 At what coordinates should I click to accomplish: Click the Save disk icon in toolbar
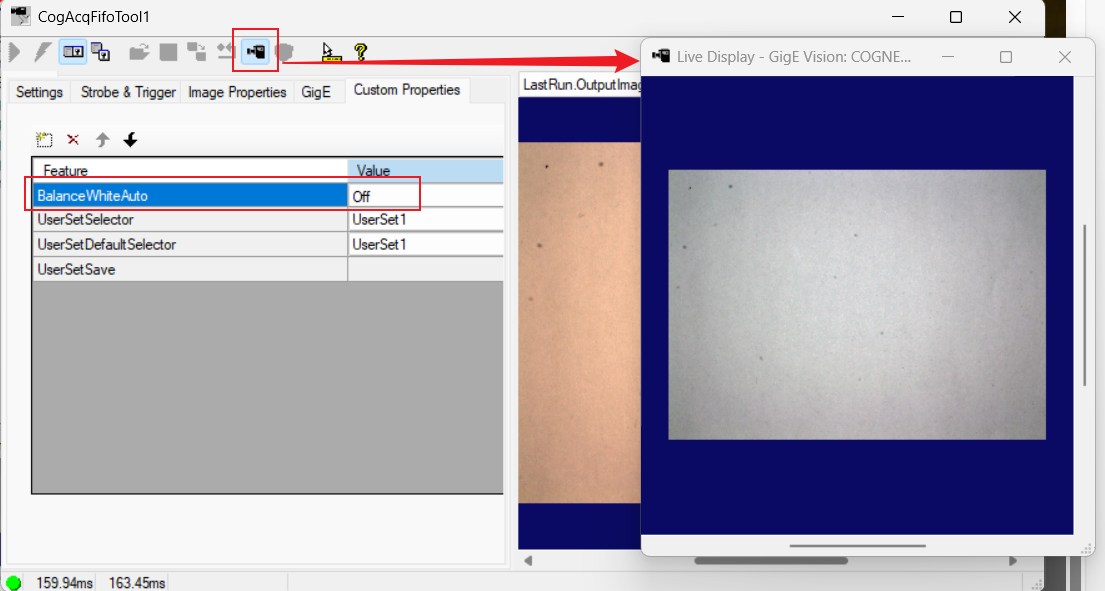tap(168, 52)
